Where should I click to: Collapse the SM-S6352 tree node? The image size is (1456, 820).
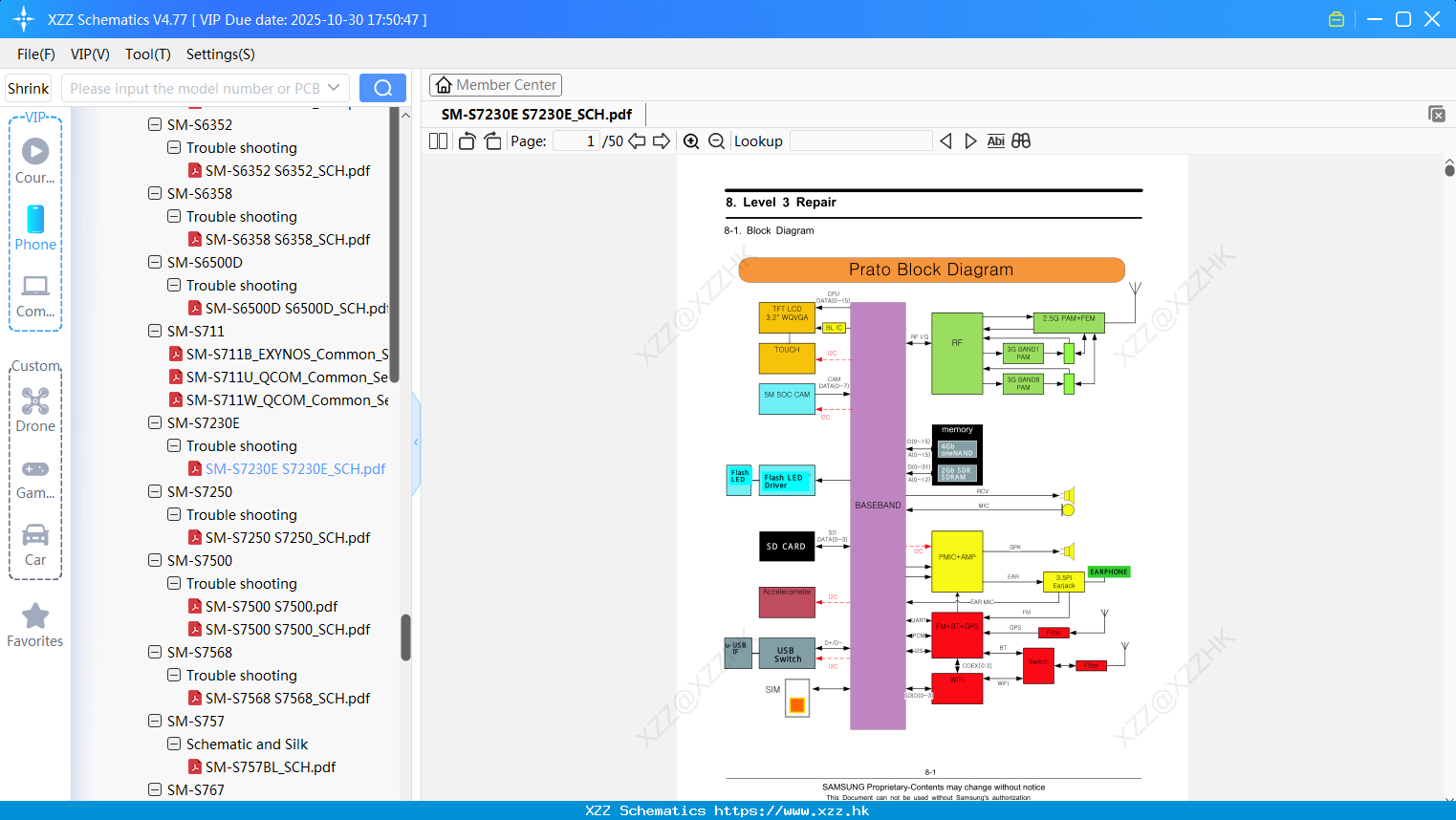pos(155,124)
